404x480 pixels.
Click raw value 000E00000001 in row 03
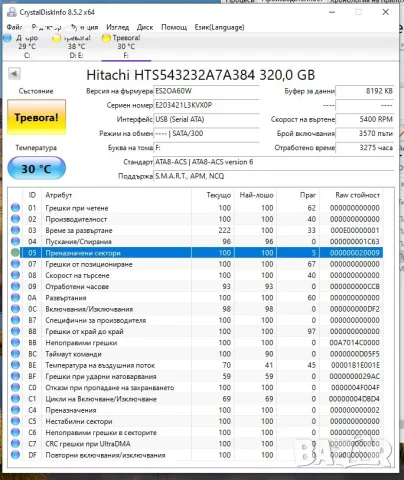[355, 230]
